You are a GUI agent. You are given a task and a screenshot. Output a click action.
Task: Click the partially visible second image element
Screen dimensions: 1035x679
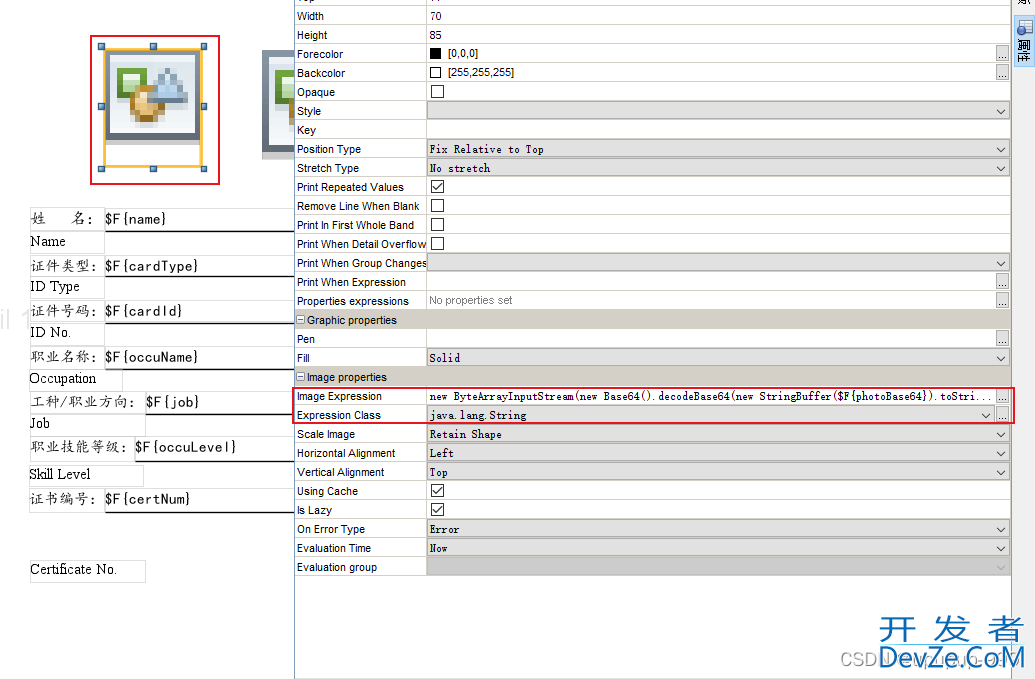click(x=278, y=104)
